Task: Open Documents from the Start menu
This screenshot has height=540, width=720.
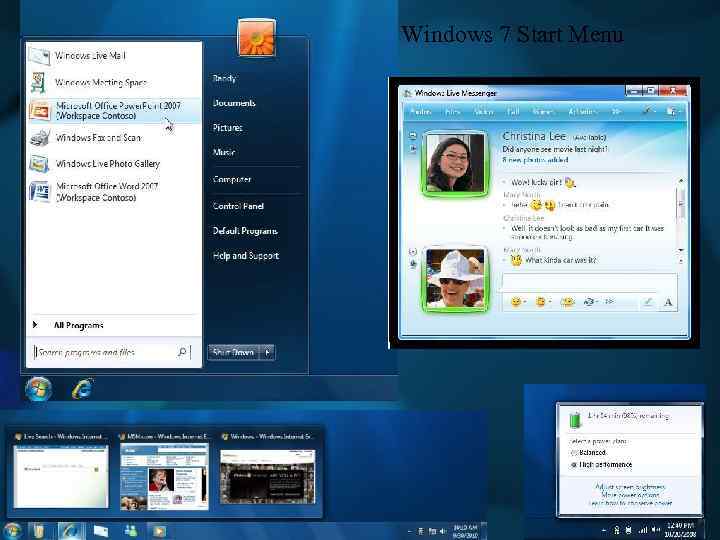Action: 234,103
